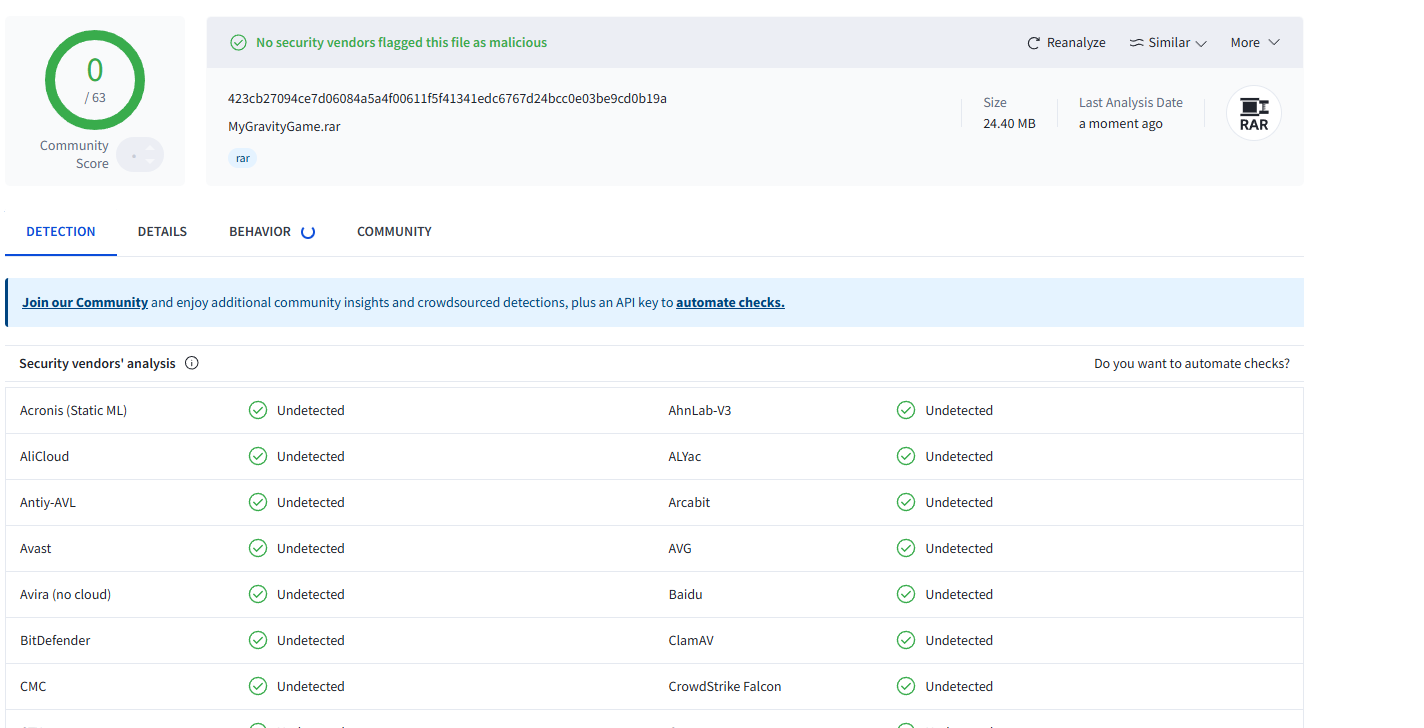Click the rar file tag
The image size is (1424, 728).
(243, 158)
